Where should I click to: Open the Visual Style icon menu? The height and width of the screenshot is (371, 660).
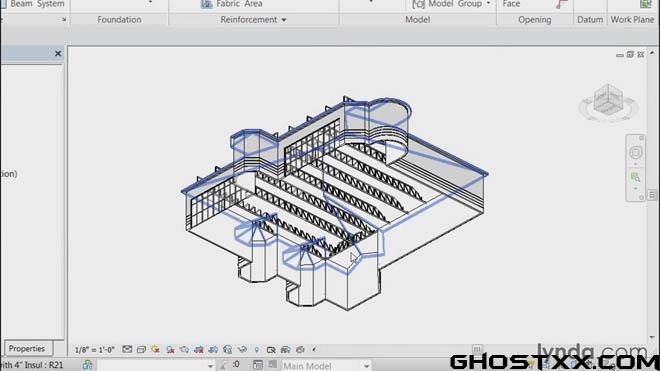coord(141,350)
